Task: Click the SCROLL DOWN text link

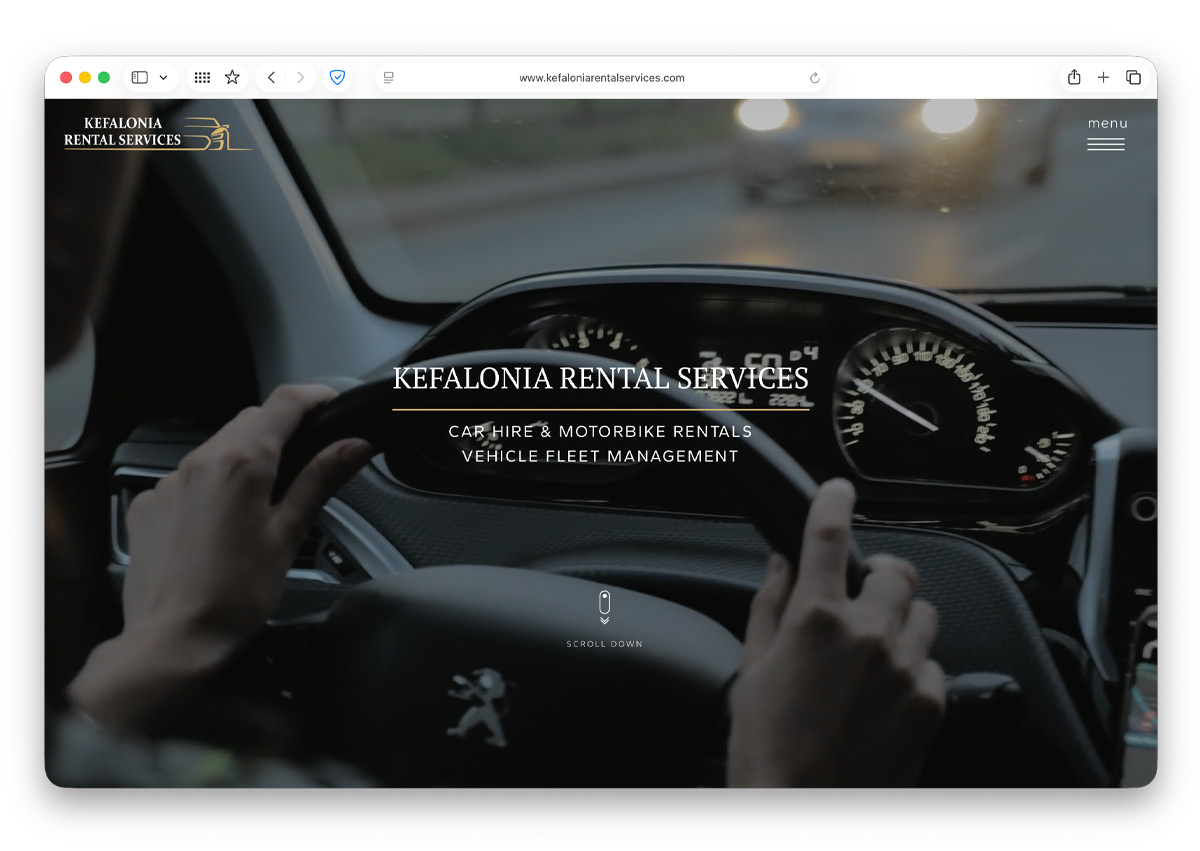Action: (604, 644)
